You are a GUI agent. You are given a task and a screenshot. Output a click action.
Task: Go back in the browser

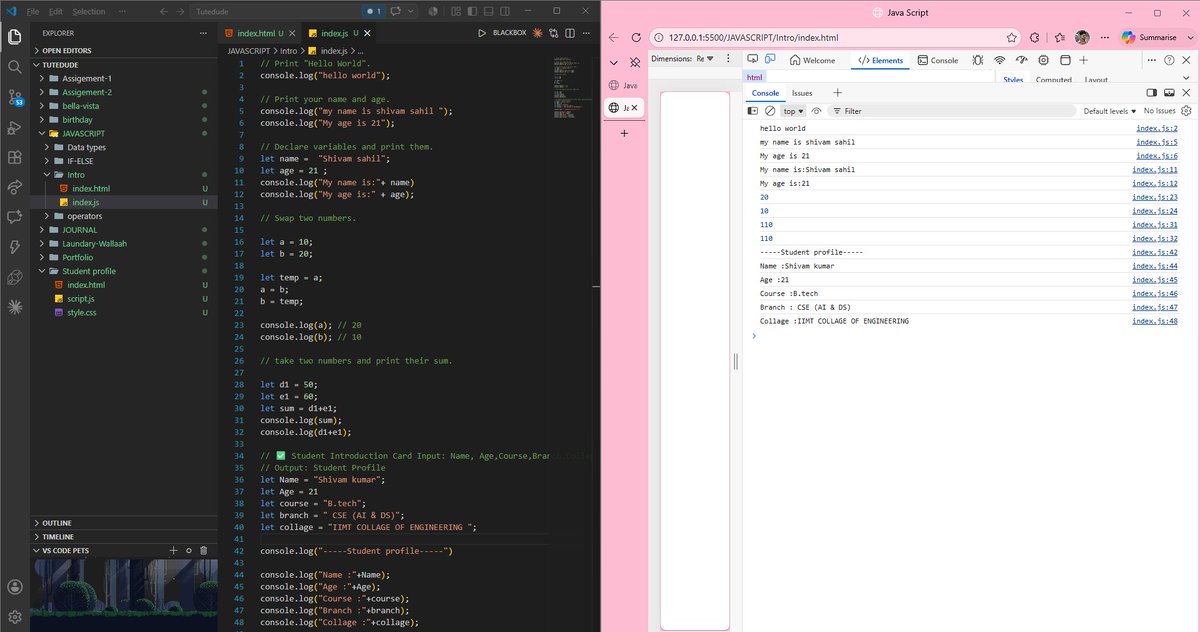tap(613, 38)
